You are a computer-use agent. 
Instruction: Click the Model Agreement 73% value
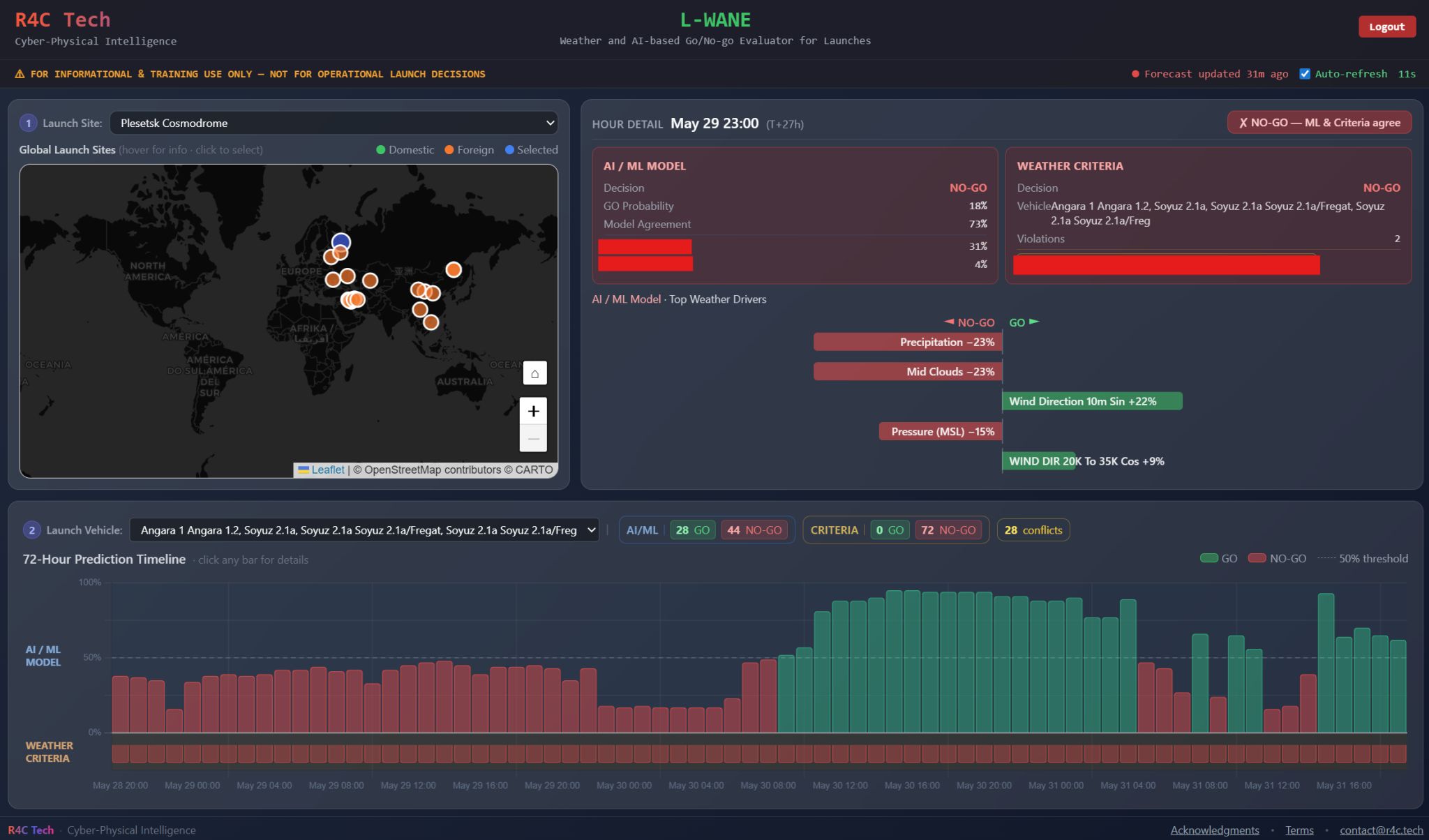tap(978, 224)
